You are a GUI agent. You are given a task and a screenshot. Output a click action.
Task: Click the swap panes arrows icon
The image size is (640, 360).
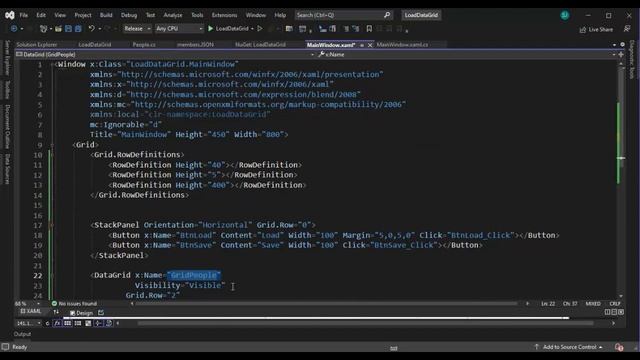56,313
